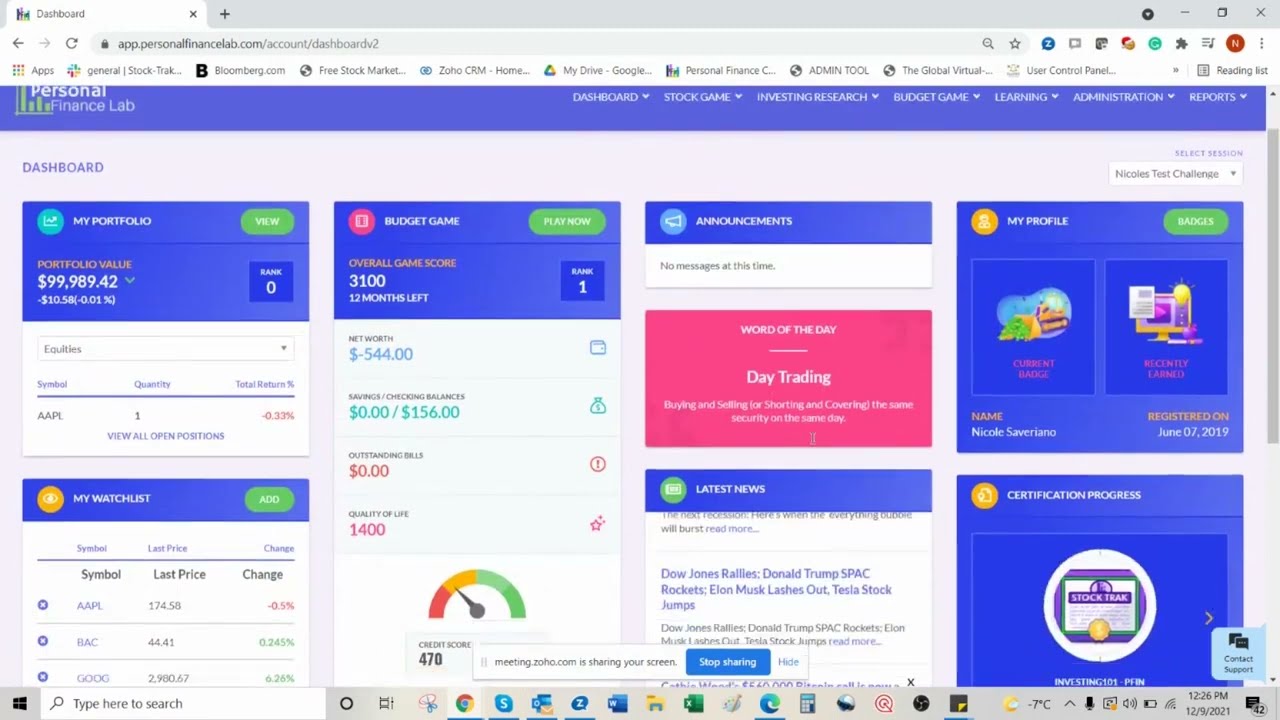Expand the Reports menu
1280x720 pixels.
tap(1218, 97)
